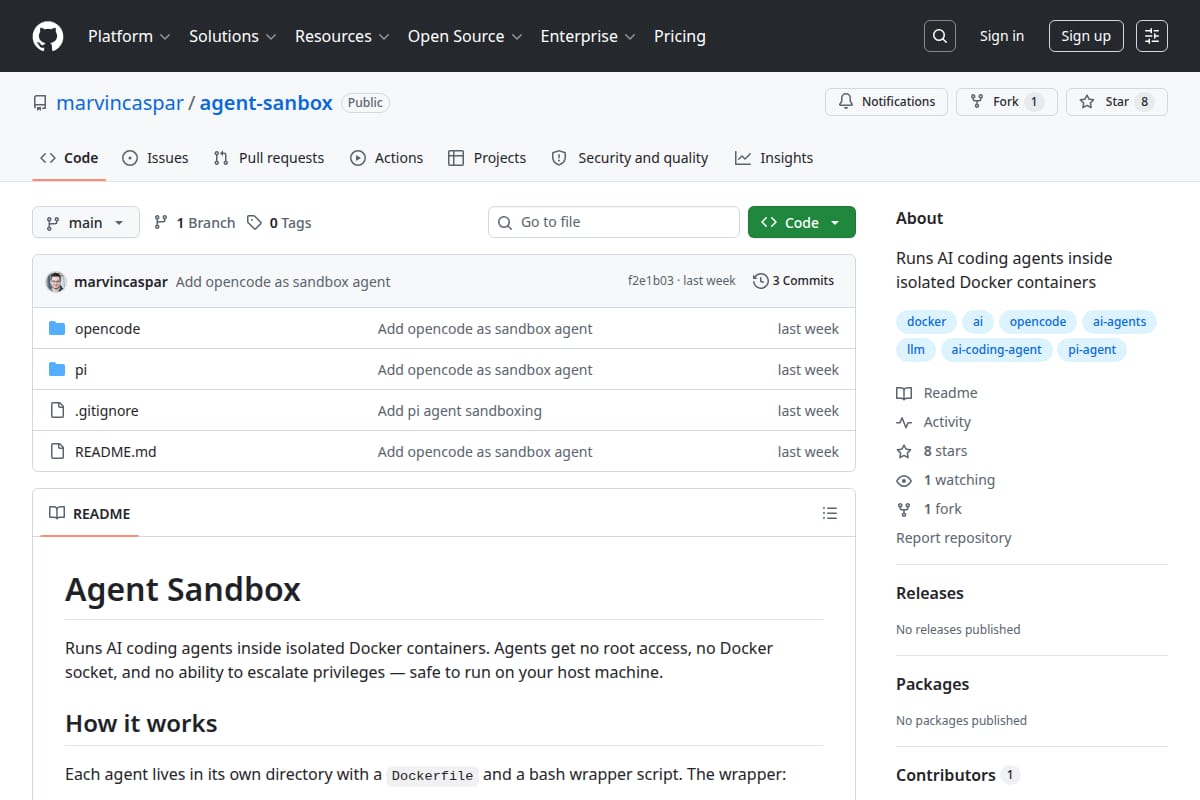Open the appearance settings icon in the header
This screenshot has width=1200, height=800.
1152,36
